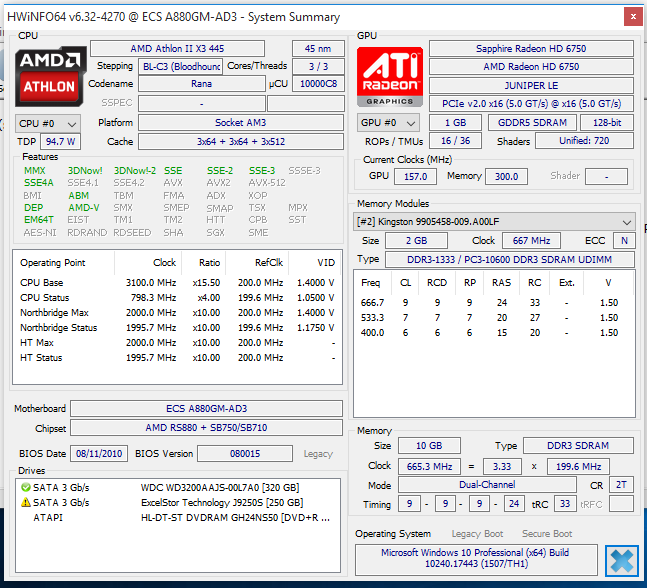Click the Windows 10 Professional OS field
647x588 pixels.
coord(476,558)
